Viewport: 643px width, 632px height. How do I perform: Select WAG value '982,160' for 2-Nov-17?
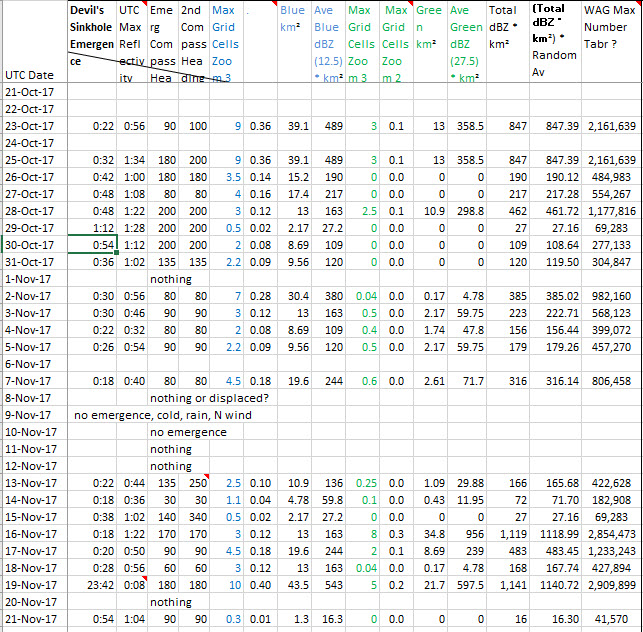point(612,296)
